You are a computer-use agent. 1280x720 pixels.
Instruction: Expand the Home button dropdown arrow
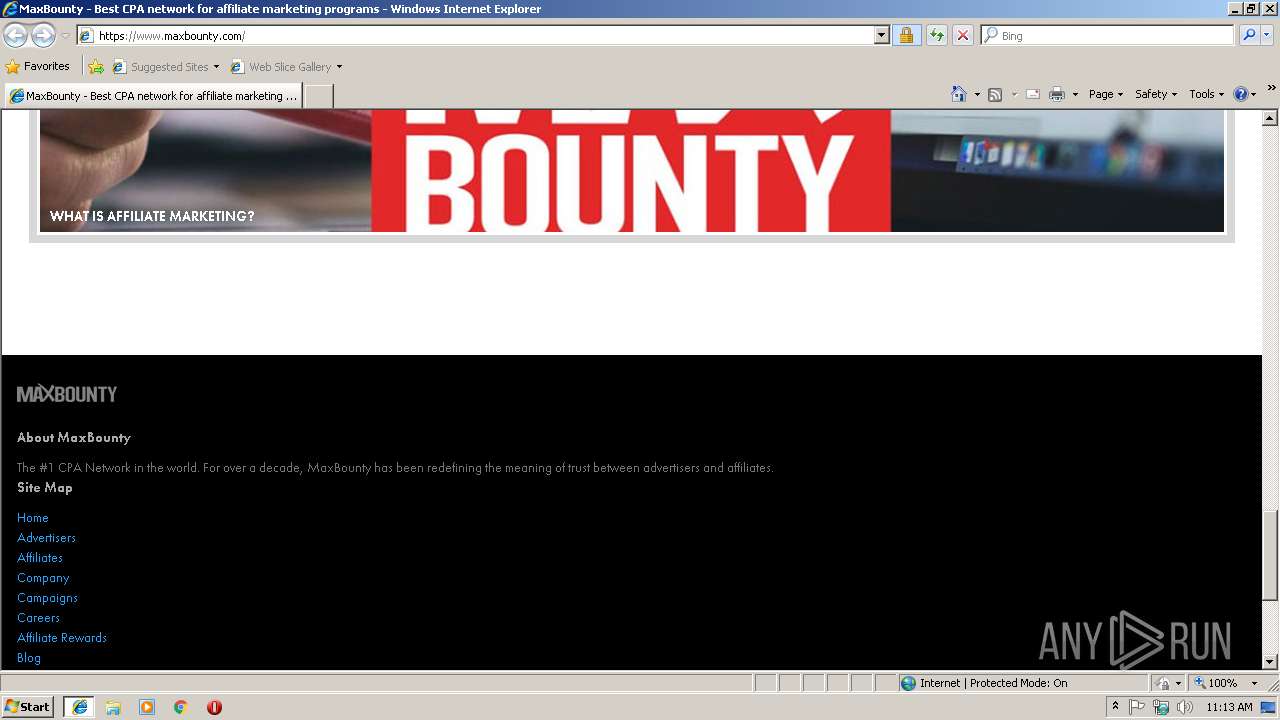click(x=977, y=94)
